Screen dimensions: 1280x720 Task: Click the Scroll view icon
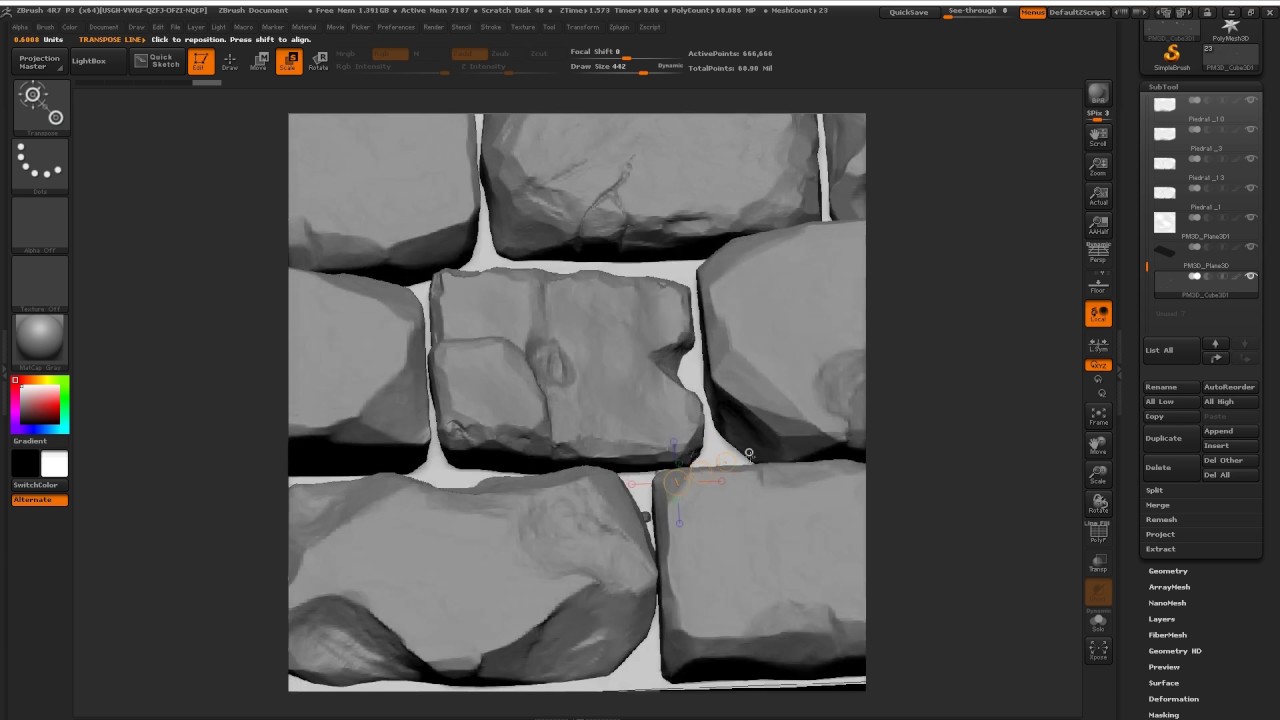coord(1098,137)
